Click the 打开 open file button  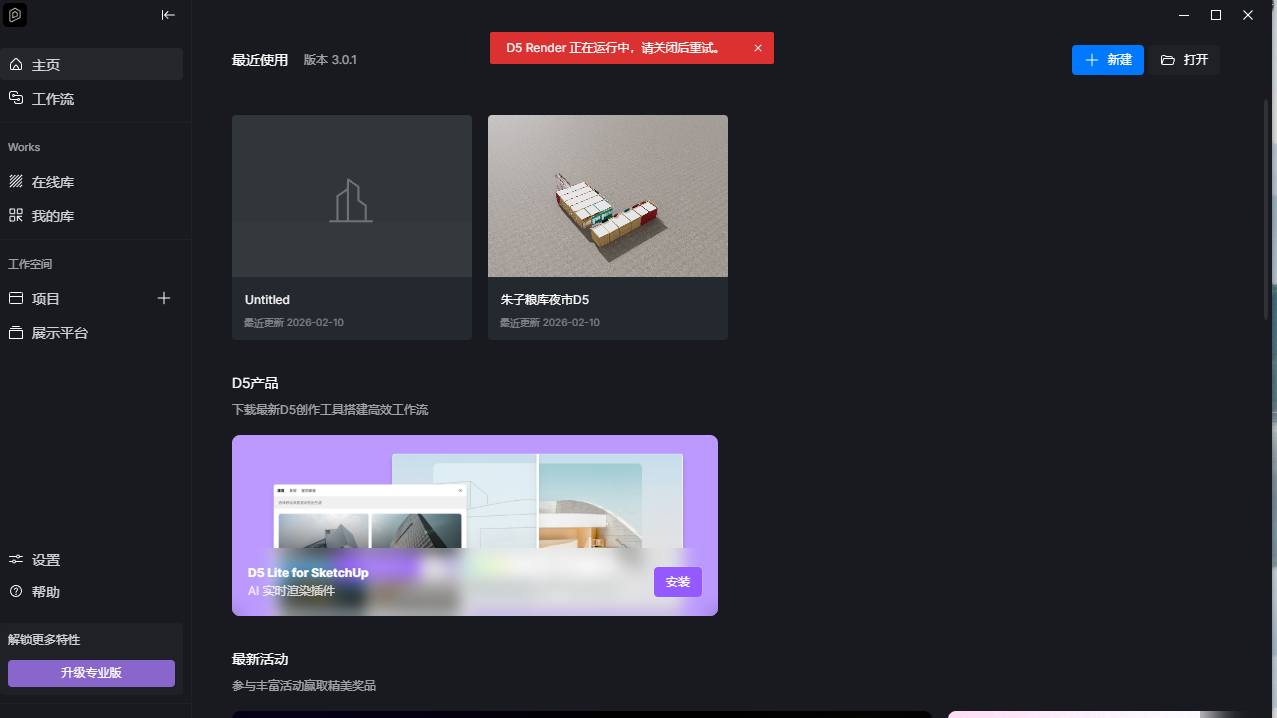tap(1184, 60)
